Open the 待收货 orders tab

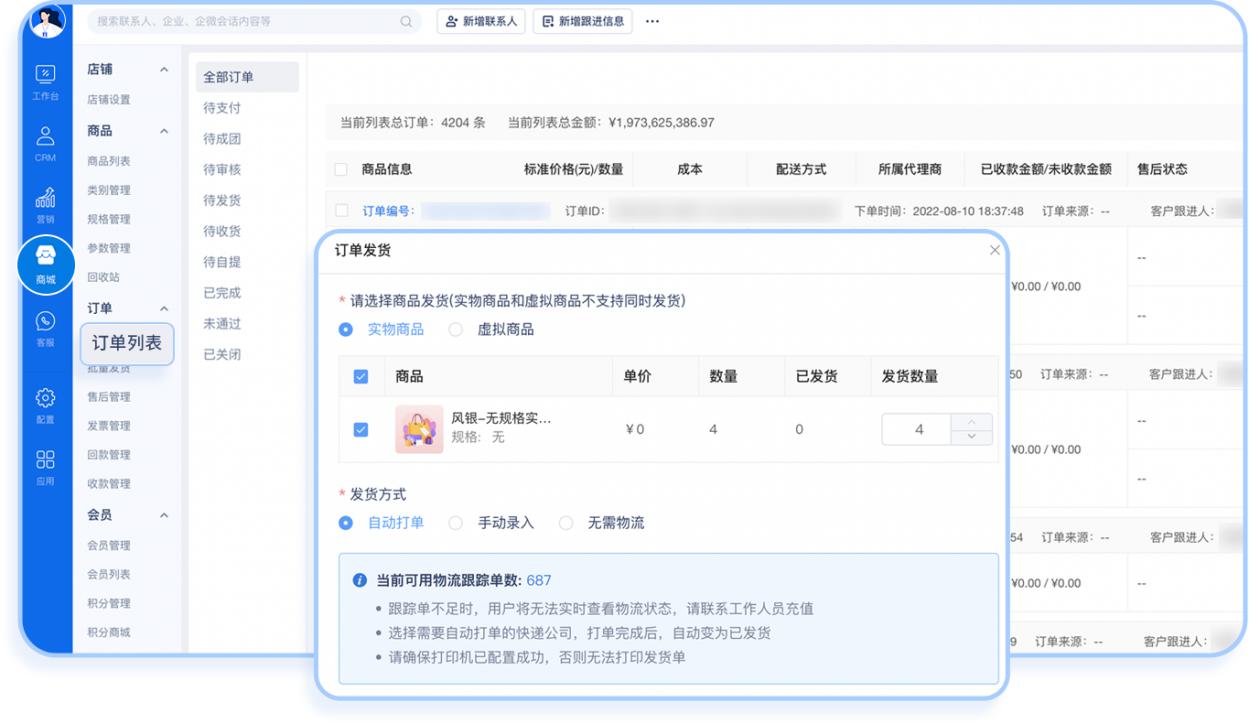click(x=222, y=231)
